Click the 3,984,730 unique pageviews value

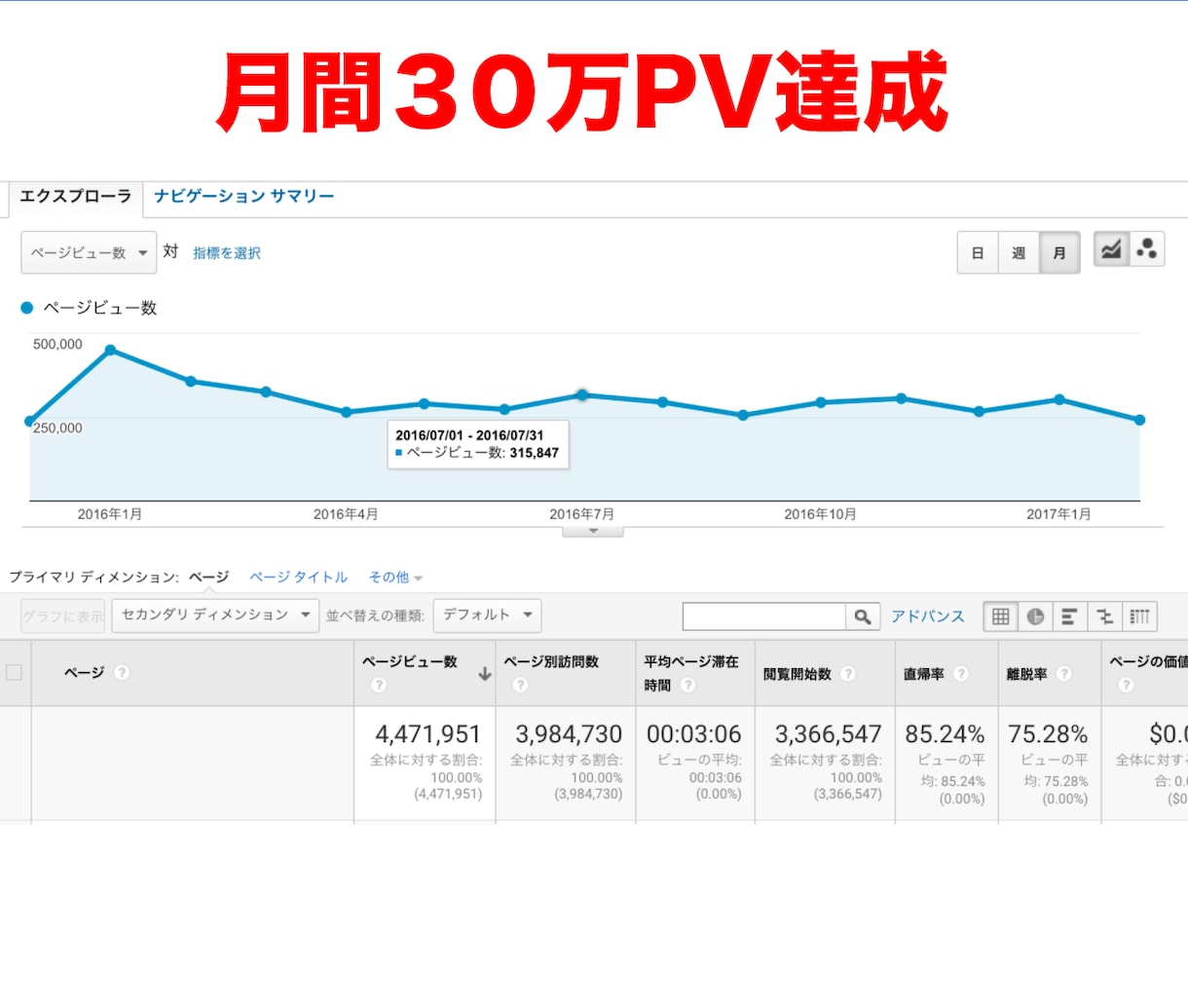(x=569, y=734)
